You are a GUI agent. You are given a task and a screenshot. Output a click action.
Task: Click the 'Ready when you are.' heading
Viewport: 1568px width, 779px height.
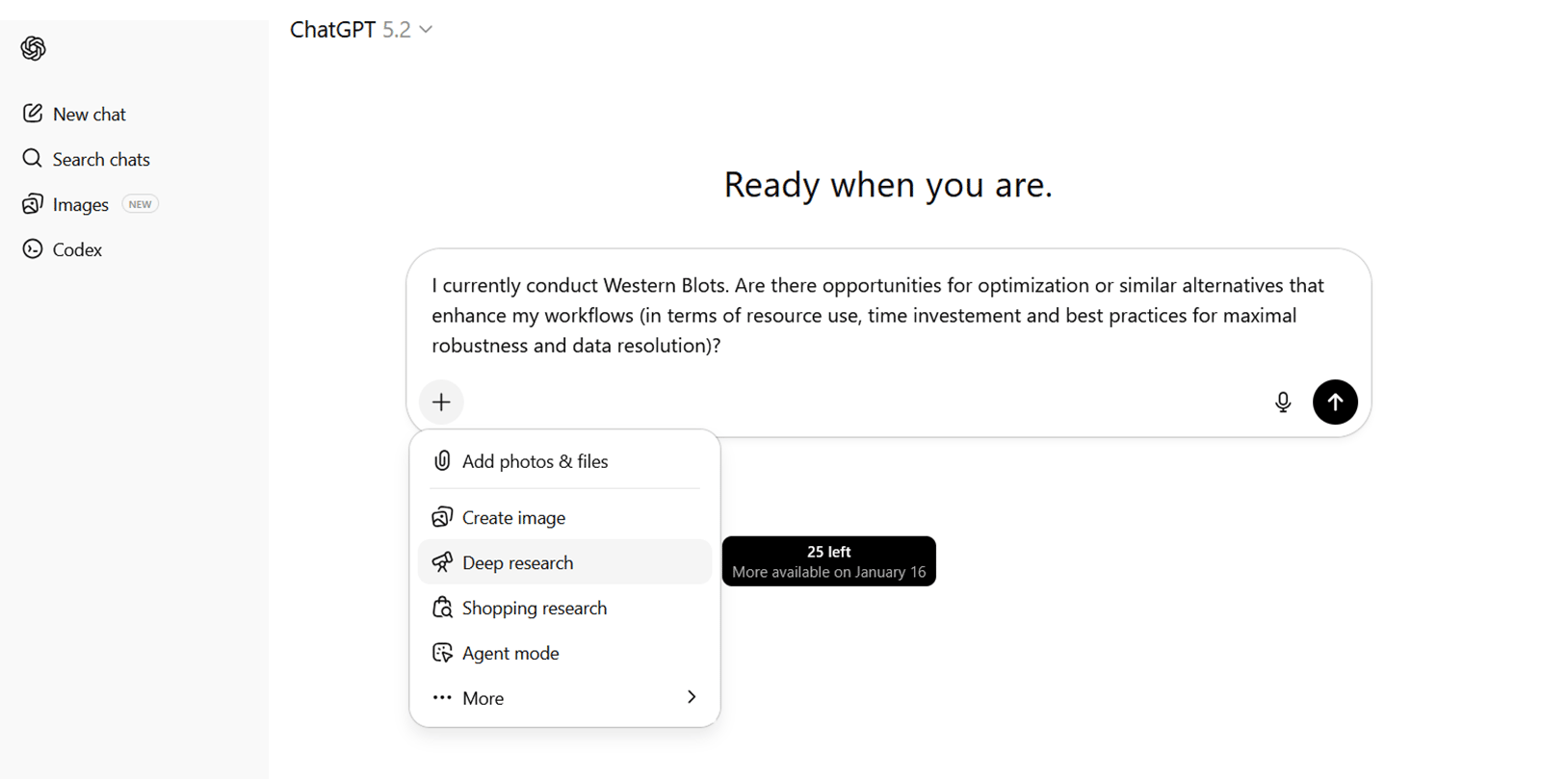tap(888, 185)
